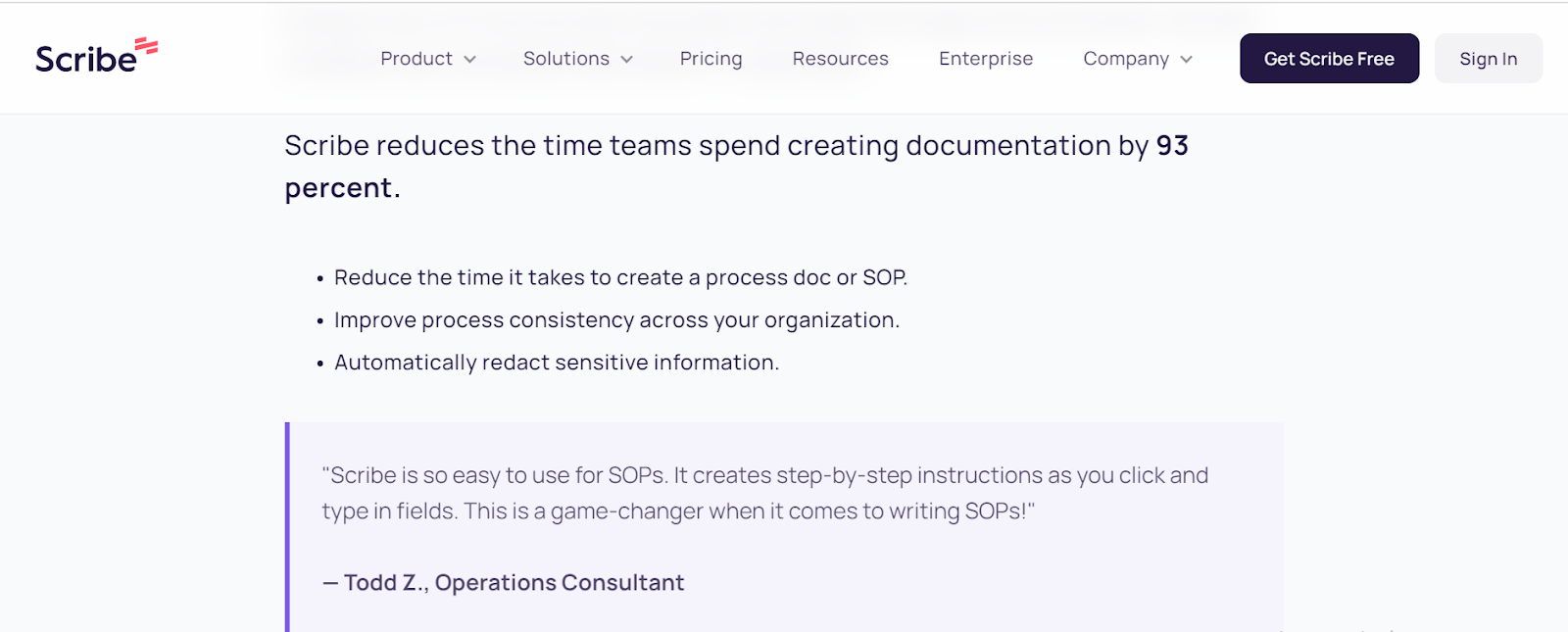Screen dimensions: 1568x632
Task: Click the Scribe logo
Action: click(x=96, y=57)
